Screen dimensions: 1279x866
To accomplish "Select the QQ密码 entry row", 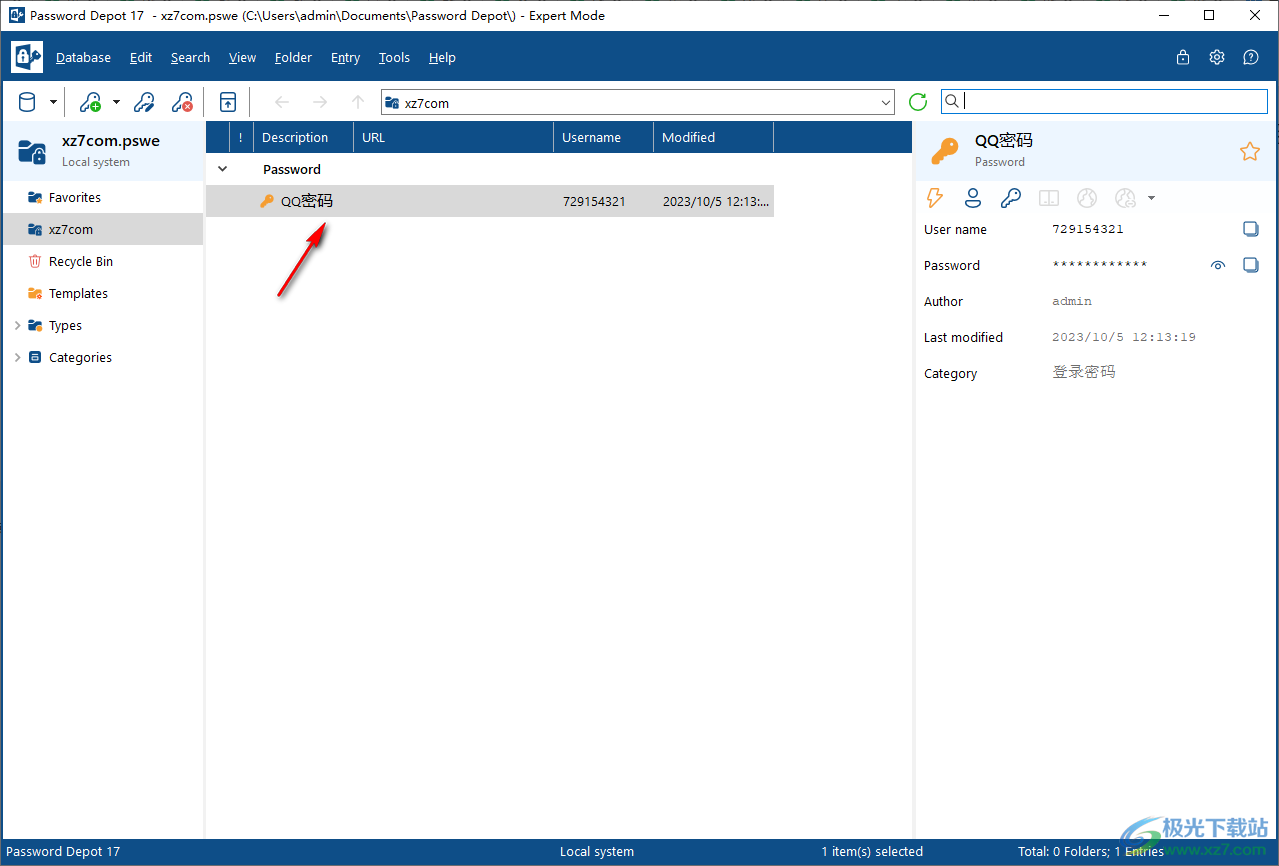I will (490, 201).
